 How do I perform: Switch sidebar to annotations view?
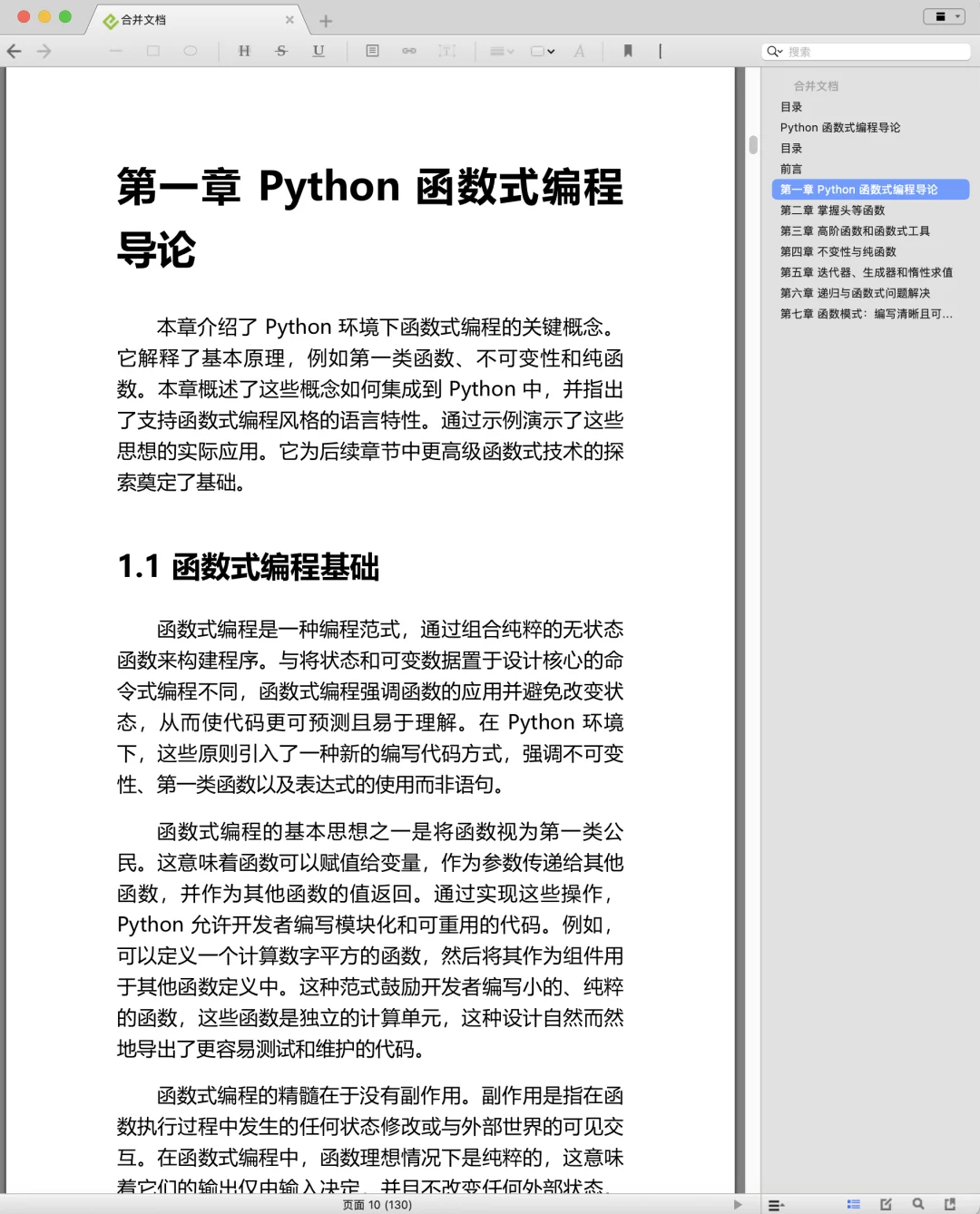[887, 1204]
